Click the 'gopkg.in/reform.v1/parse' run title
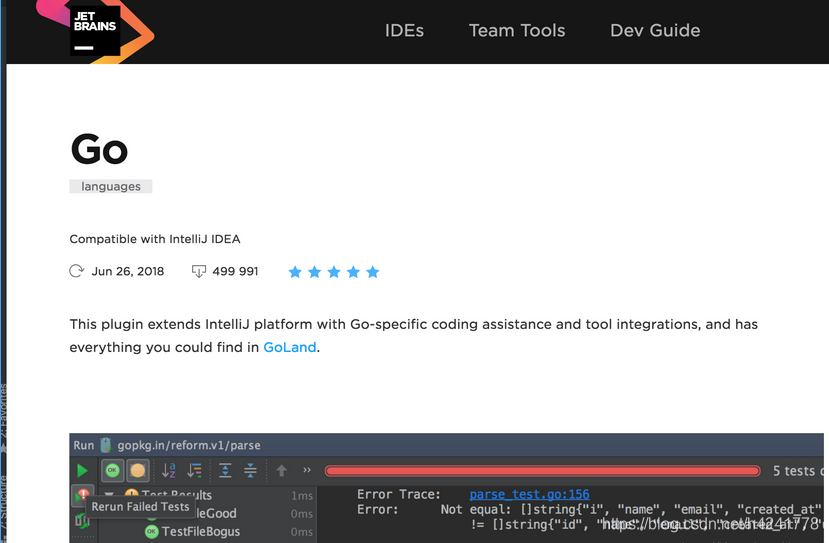Viewport: 829px width, 543px height. click(x=189, y=445)
